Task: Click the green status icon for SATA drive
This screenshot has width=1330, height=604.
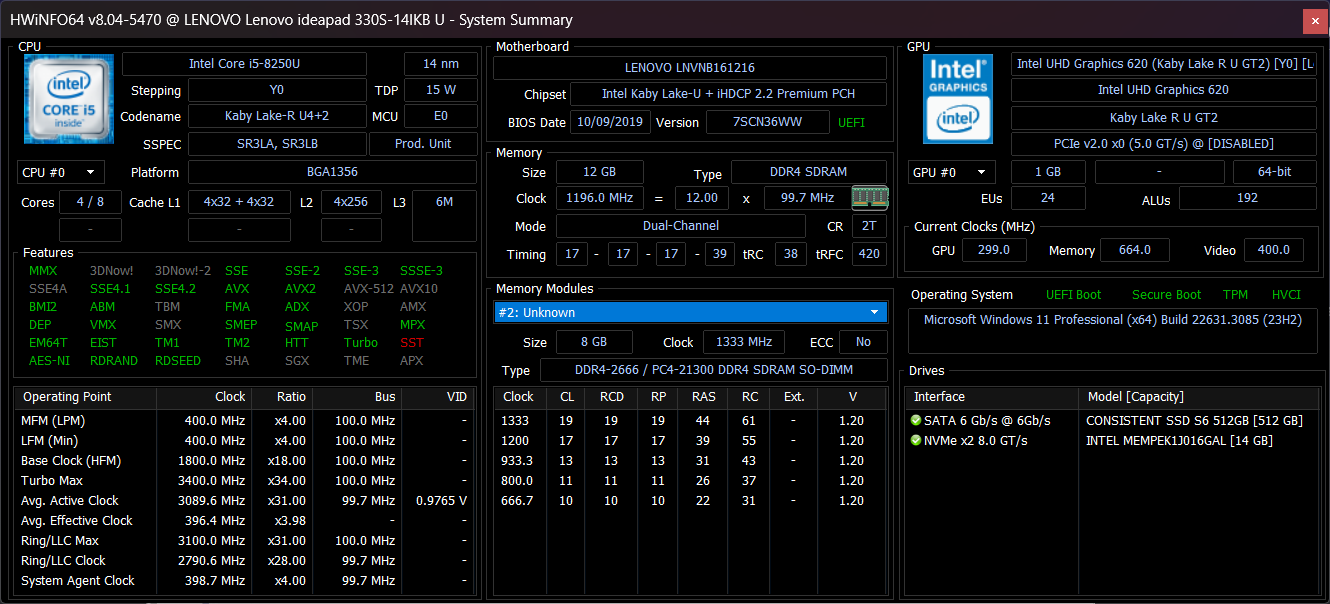Action: click(x=916, y=421)
